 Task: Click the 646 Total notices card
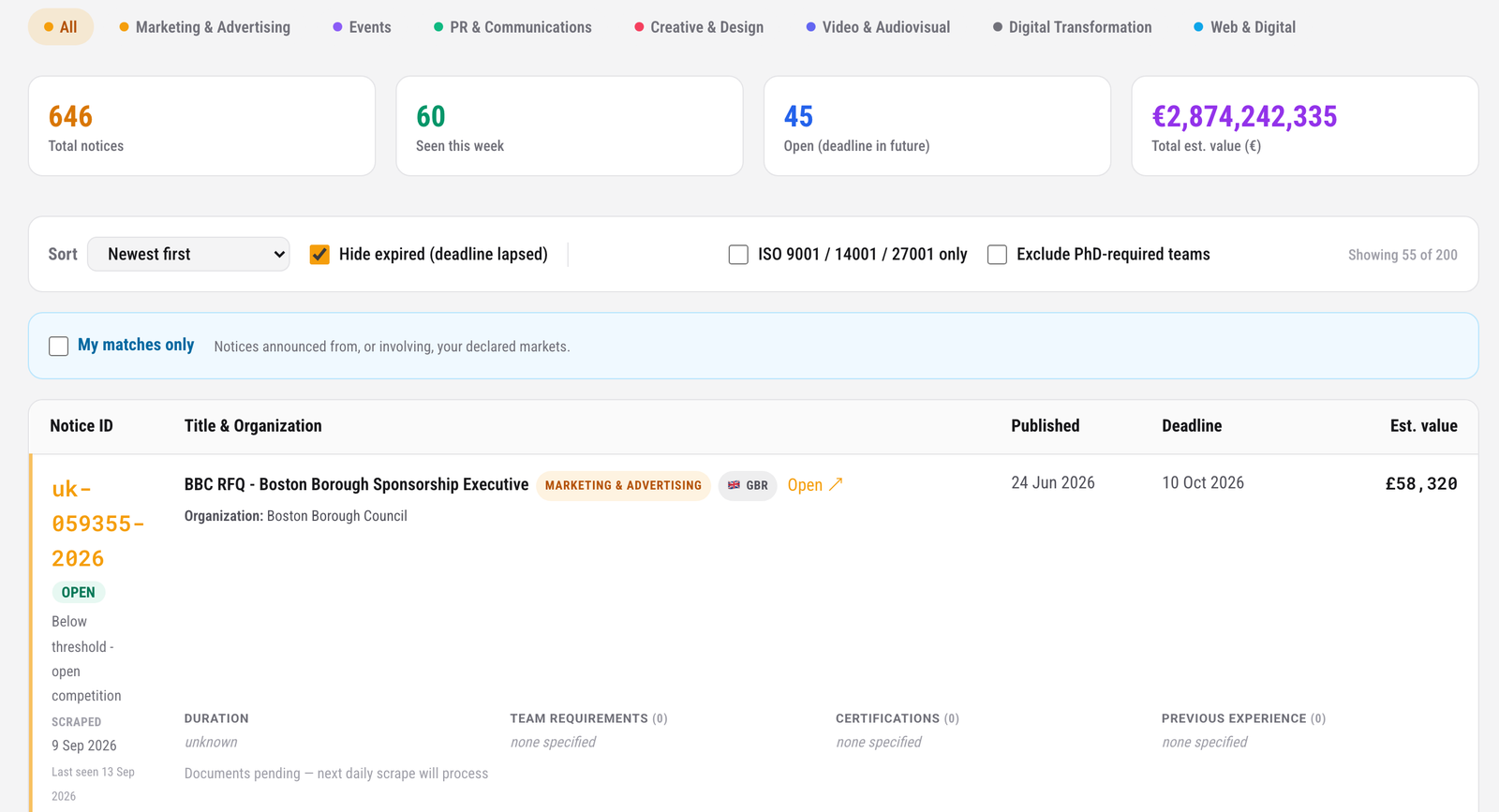point(201,125)
